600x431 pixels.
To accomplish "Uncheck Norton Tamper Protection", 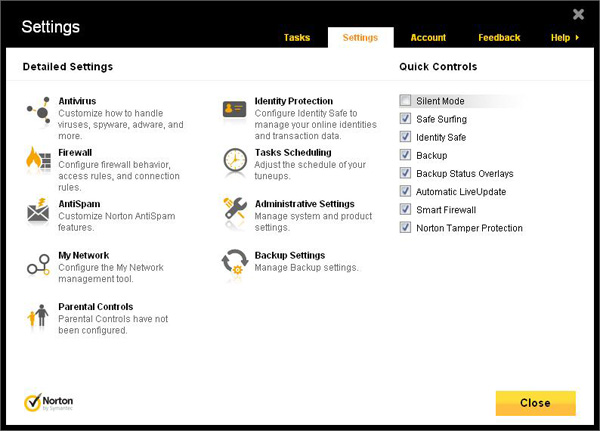I will click(405, 227).
